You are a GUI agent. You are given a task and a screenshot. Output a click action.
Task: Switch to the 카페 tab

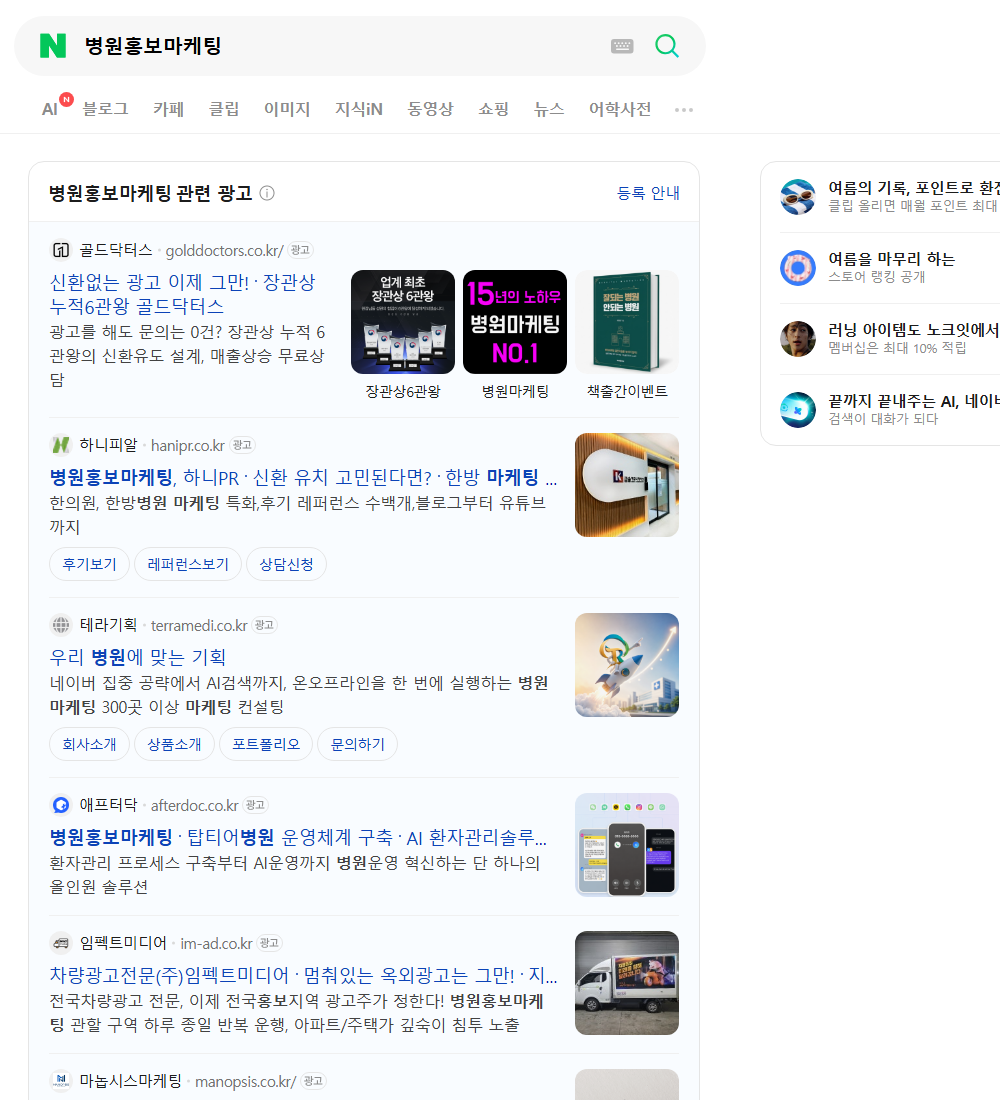pos(168,109)
